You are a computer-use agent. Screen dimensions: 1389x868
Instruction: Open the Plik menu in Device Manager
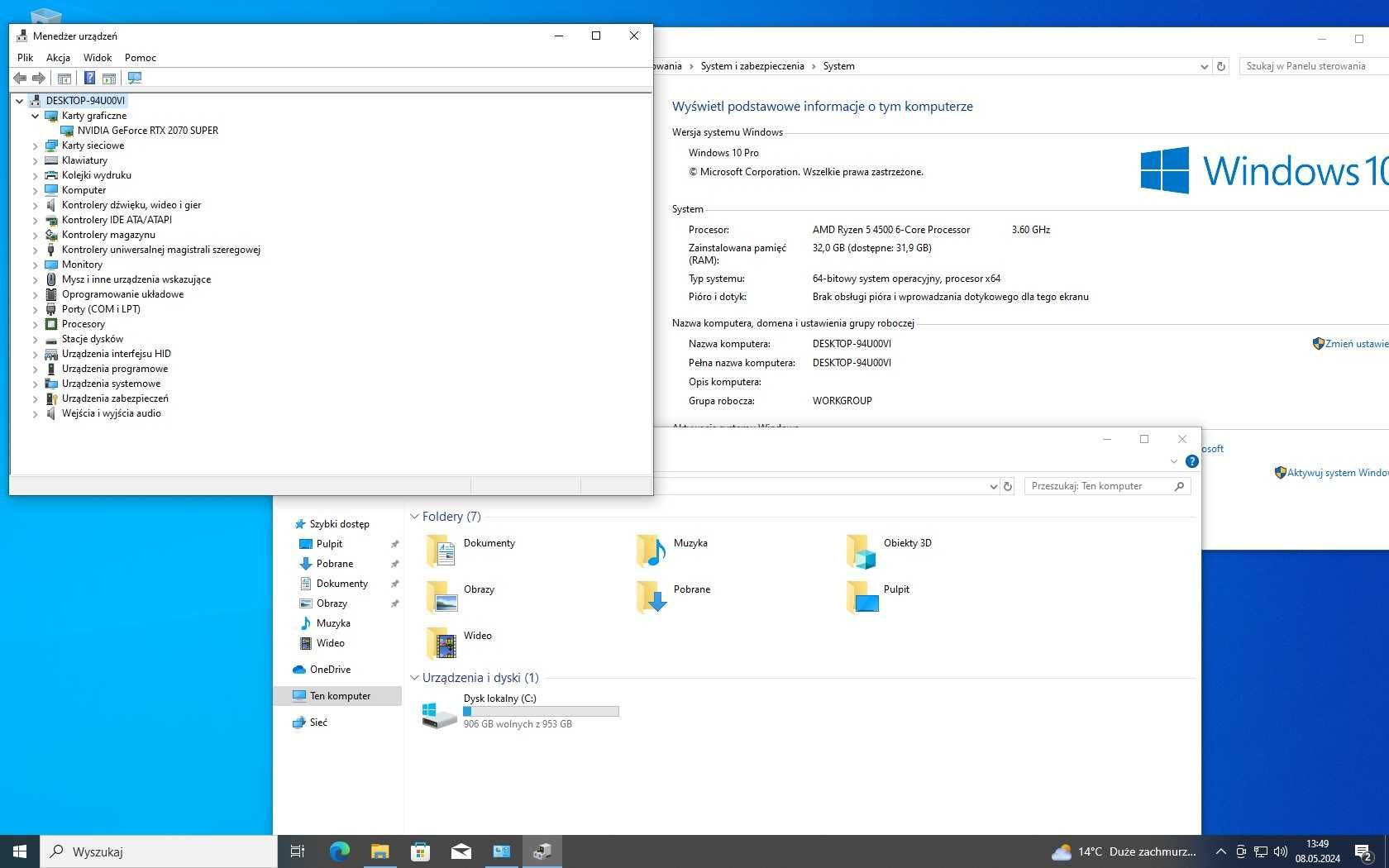[26, 57]
